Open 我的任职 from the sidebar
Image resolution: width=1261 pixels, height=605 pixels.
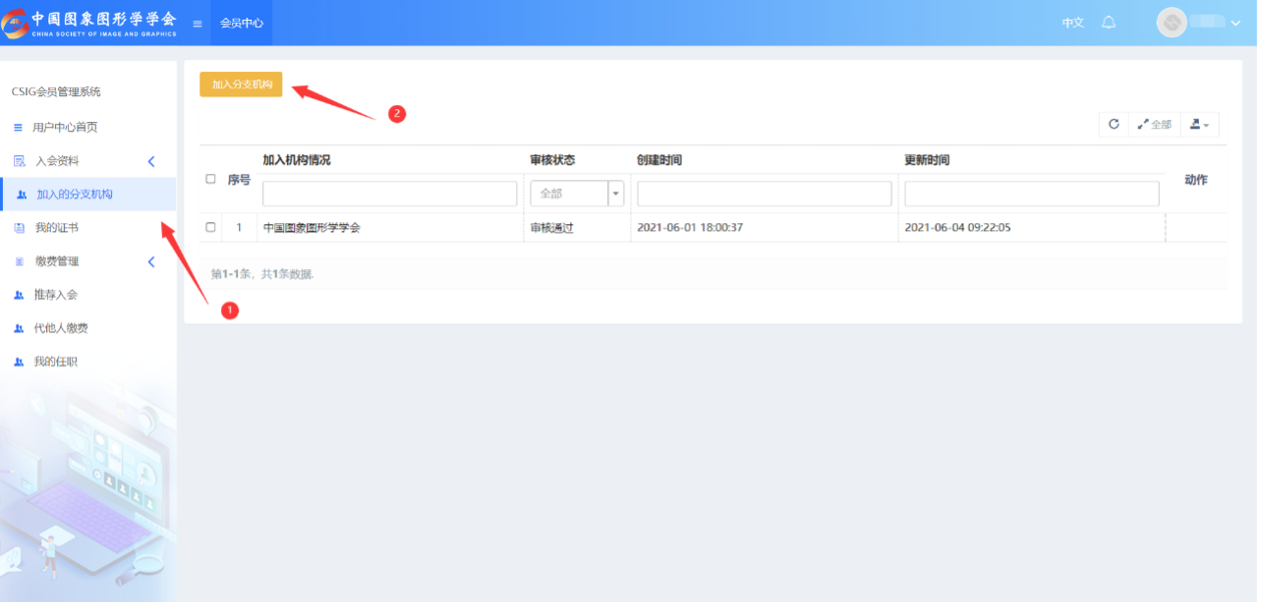click(x=55, y=362)
